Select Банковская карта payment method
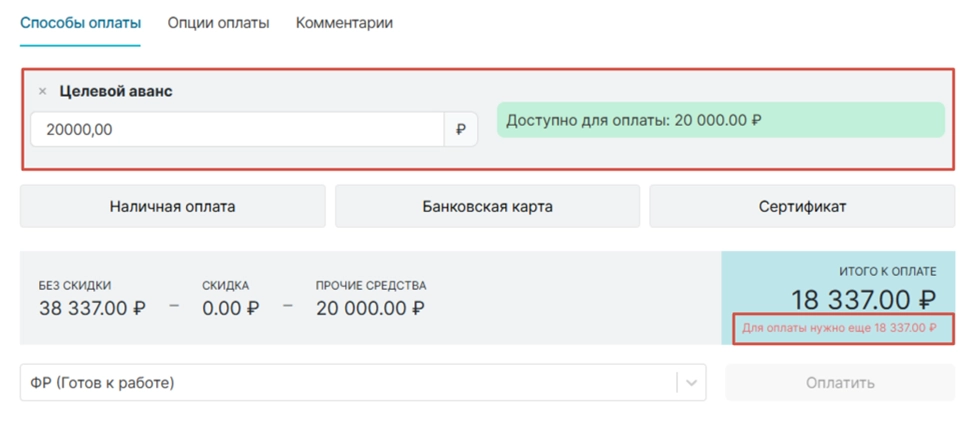The height and width of the screenshot is (422, 973). tap(487, 207)
